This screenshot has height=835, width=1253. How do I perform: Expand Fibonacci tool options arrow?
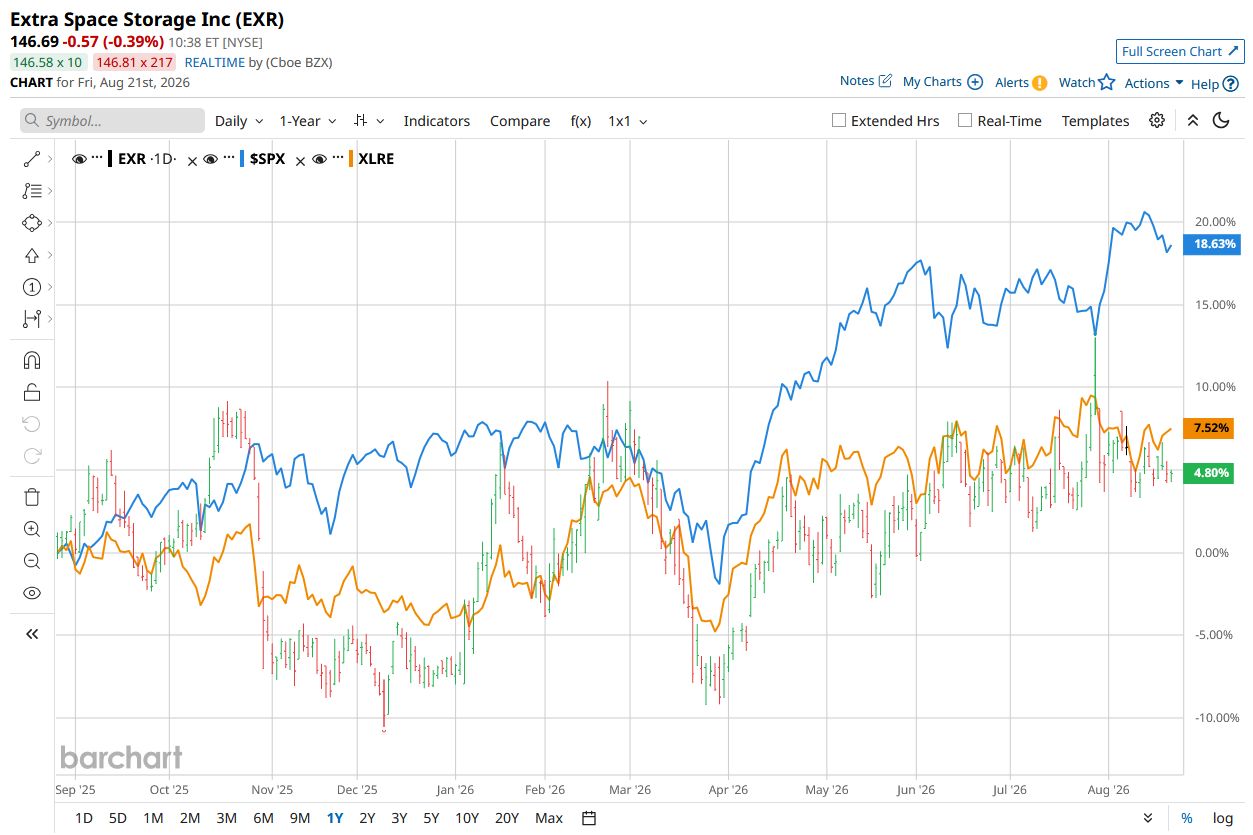click(x=50, y=190)
